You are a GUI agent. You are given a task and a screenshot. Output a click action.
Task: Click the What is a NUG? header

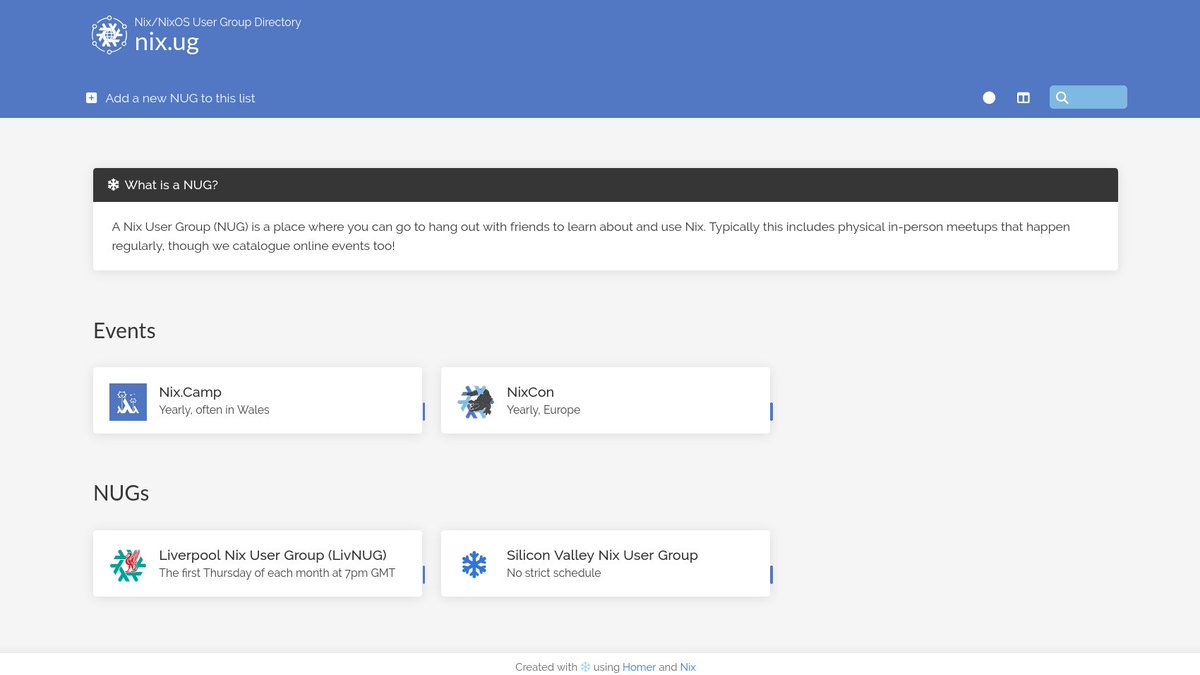tap(605, 185)
